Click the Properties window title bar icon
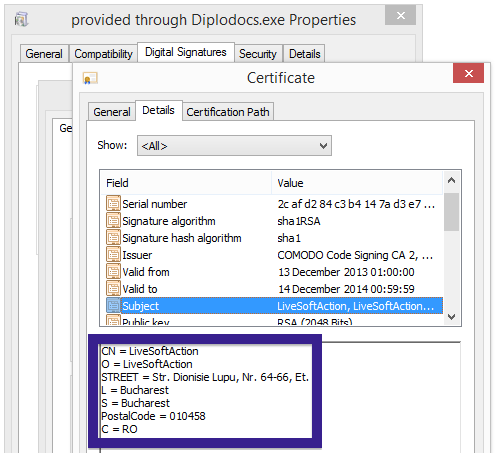 (x=22, y=19)
